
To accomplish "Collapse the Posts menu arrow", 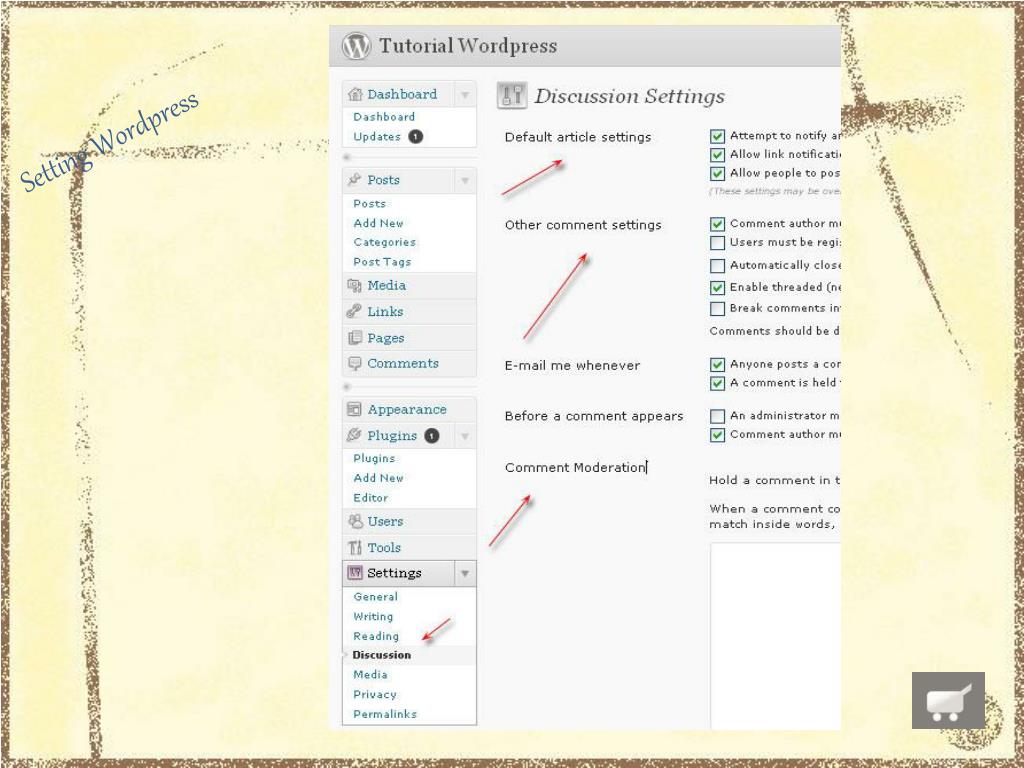I will tap(465, 180).
